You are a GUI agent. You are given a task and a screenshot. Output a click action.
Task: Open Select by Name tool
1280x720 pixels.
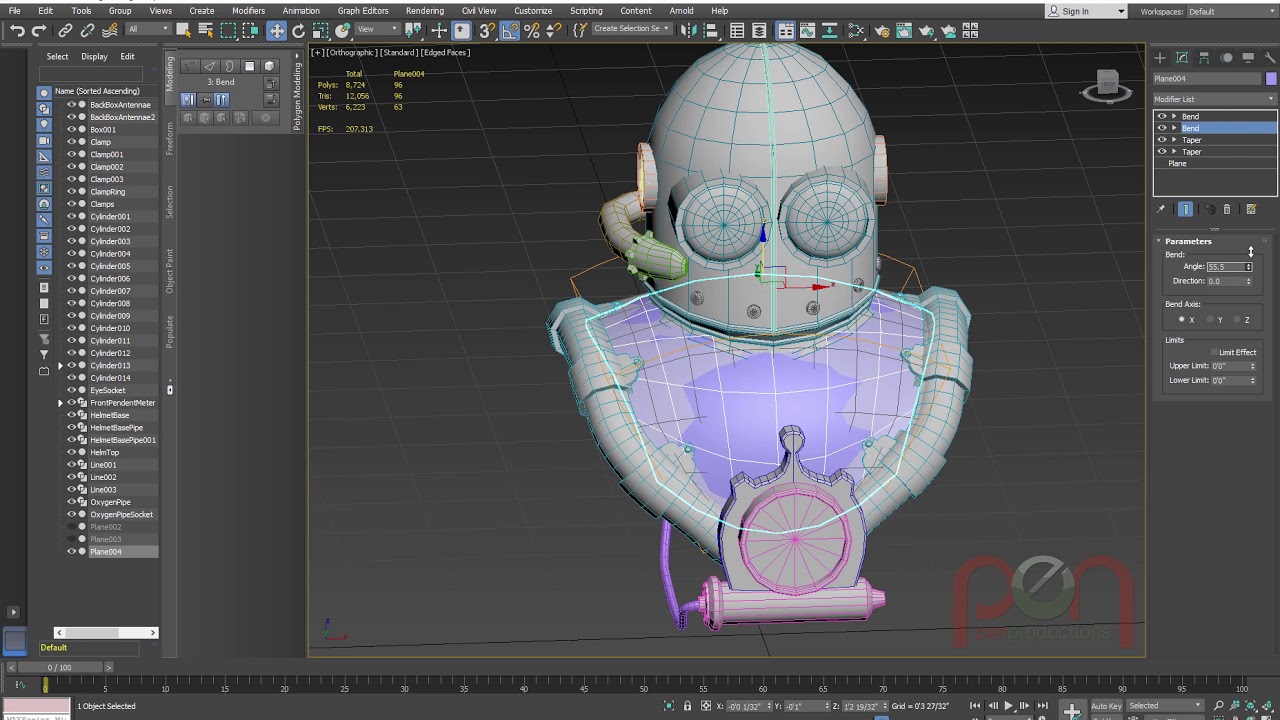click(x=205, y=30)
